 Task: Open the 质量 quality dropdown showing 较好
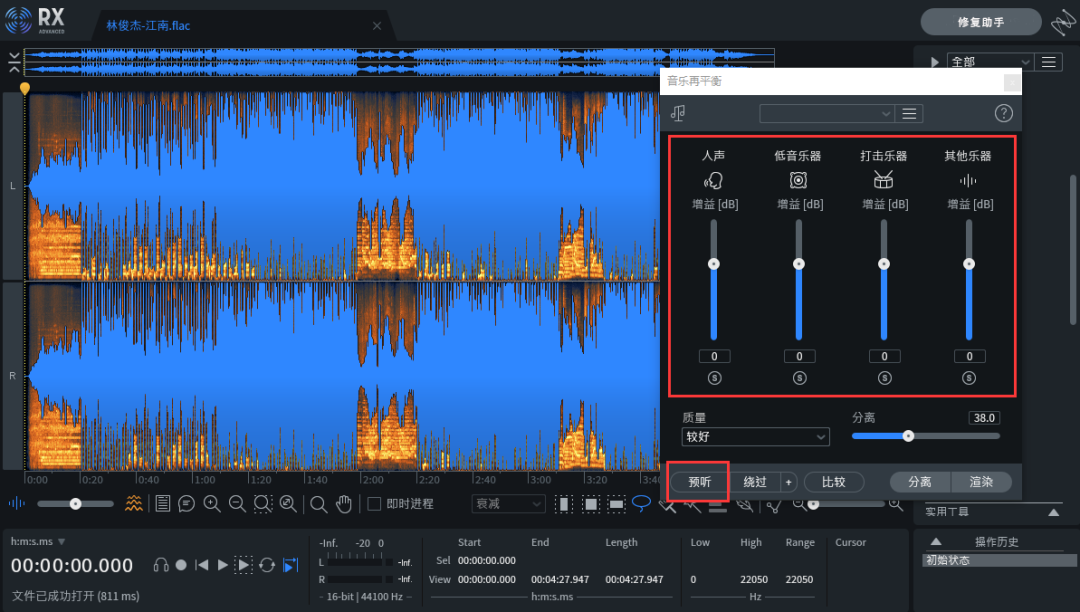tap(755, 436)
